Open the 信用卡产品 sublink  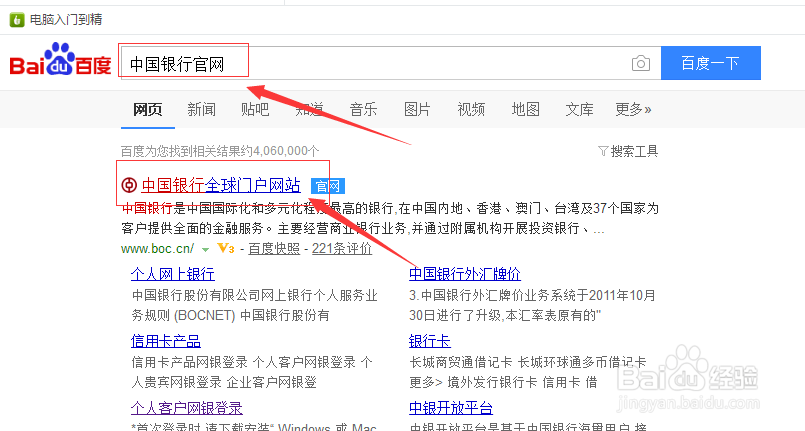point(166,341)
